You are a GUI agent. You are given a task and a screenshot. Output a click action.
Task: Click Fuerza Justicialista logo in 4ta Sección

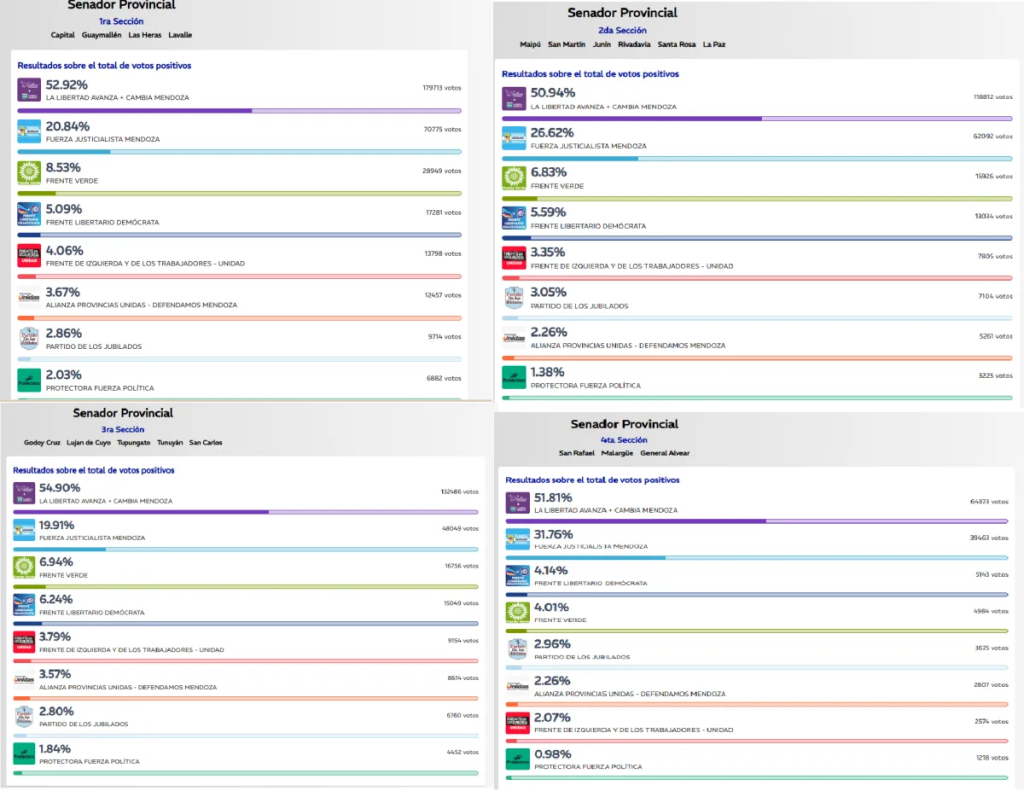coord(517,540)
